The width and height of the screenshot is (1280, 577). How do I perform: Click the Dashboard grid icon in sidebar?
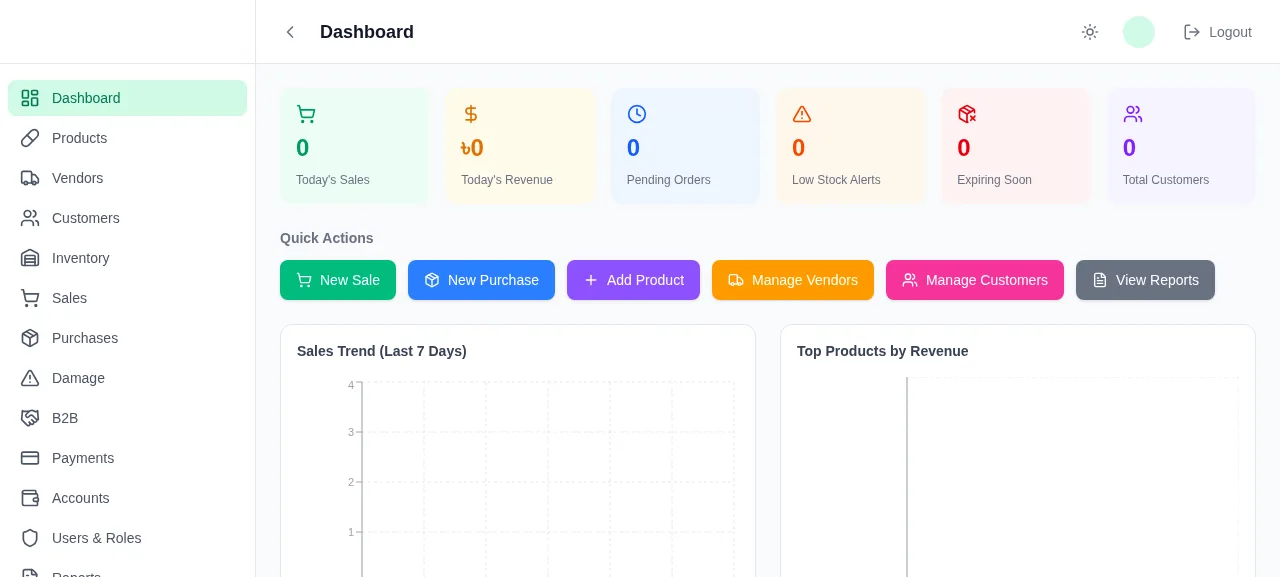click(x=30, y=98)
